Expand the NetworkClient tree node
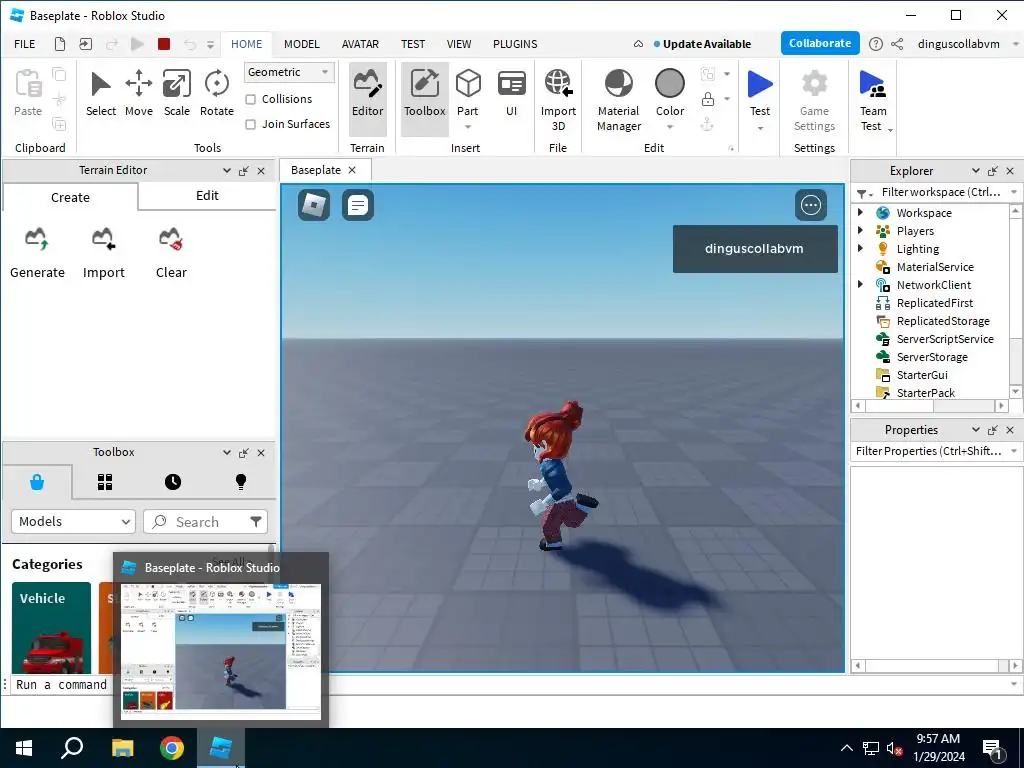This screenshot has height=768, width=1024. [x=861, y=284]
